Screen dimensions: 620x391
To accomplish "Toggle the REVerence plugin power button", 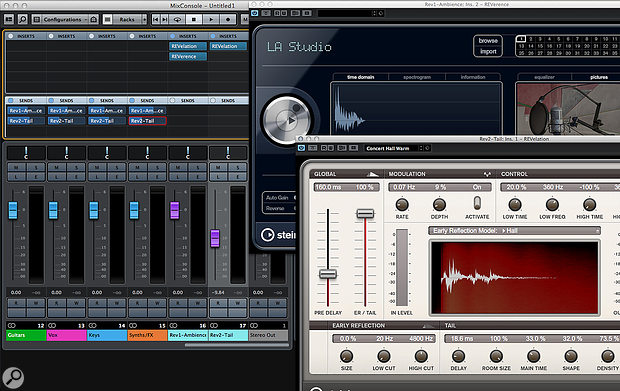I will pos(255,13).
